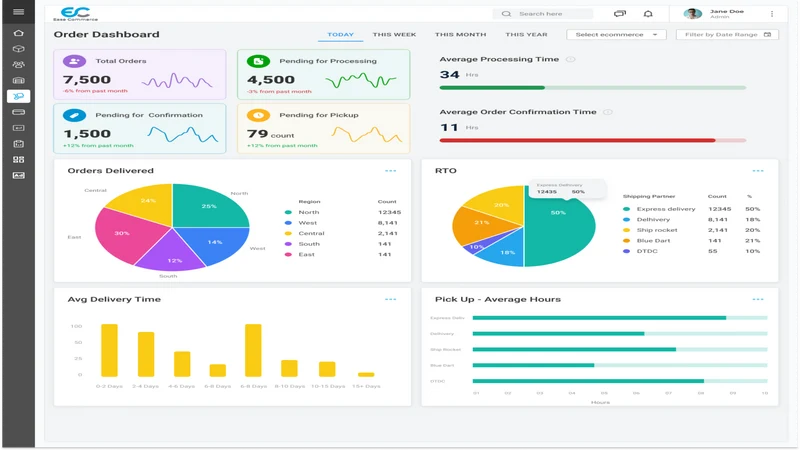Open the image/ad icon at sidebar bottom
Viewport: 800px width, 450px height.
[18, 176]
